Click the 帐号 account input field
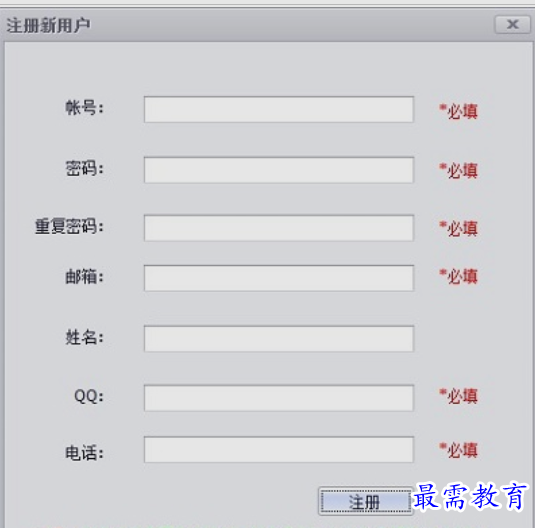535x528 pixels. coord(279,110)
